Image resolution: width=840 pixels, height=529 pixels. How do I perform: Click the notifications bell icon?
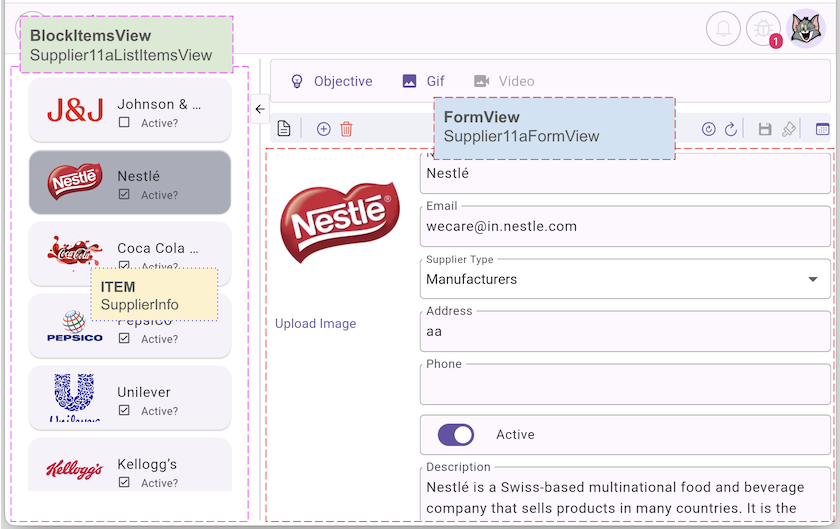pyautogui.click(x=723, y=28)
